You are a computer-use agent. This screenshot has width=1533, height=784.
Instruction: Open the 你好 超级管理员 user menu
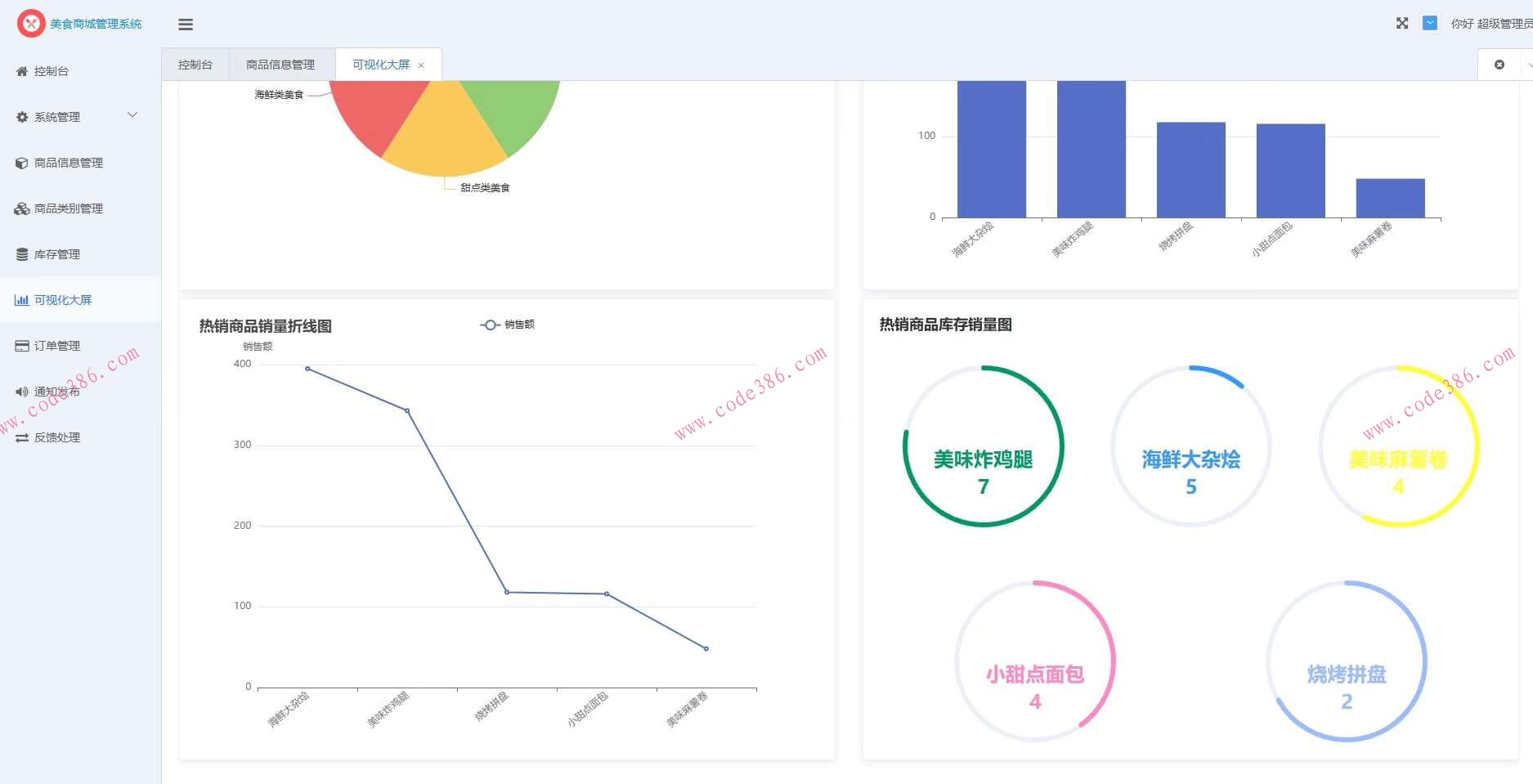point(1491,24)
